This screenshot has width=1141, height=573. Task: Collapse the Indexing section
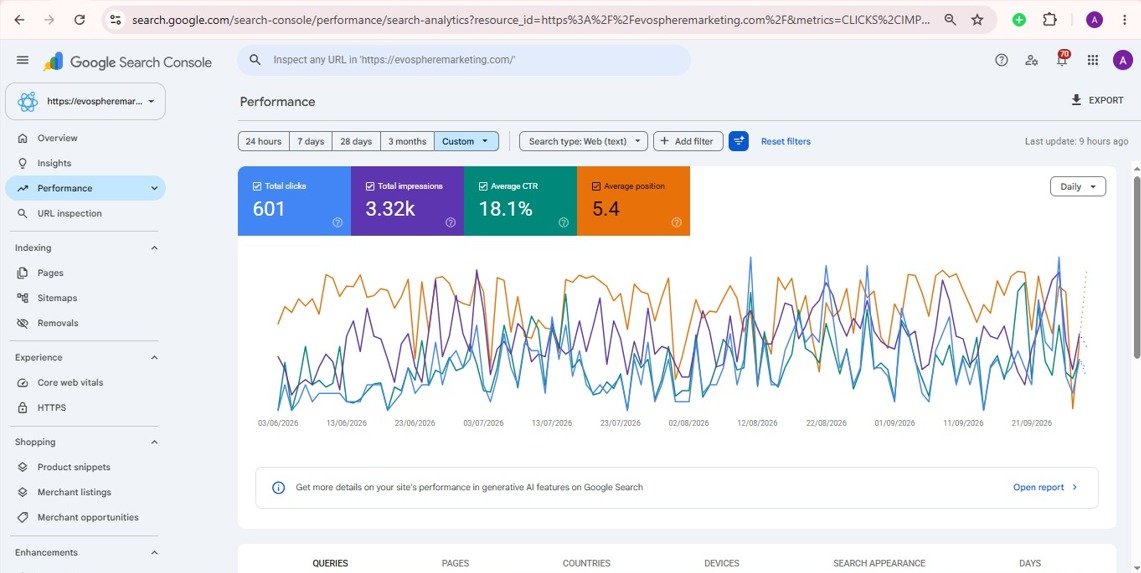[x=154, y=248]
